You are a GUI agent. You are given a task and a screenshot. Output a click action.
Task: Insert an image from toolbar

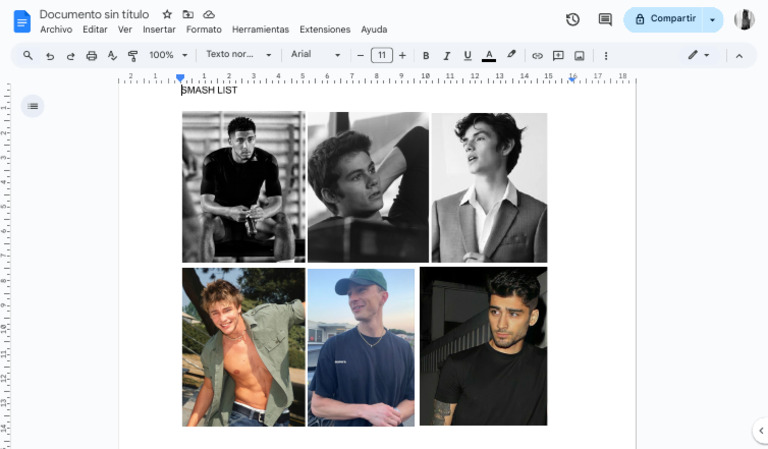click(579, 56)
